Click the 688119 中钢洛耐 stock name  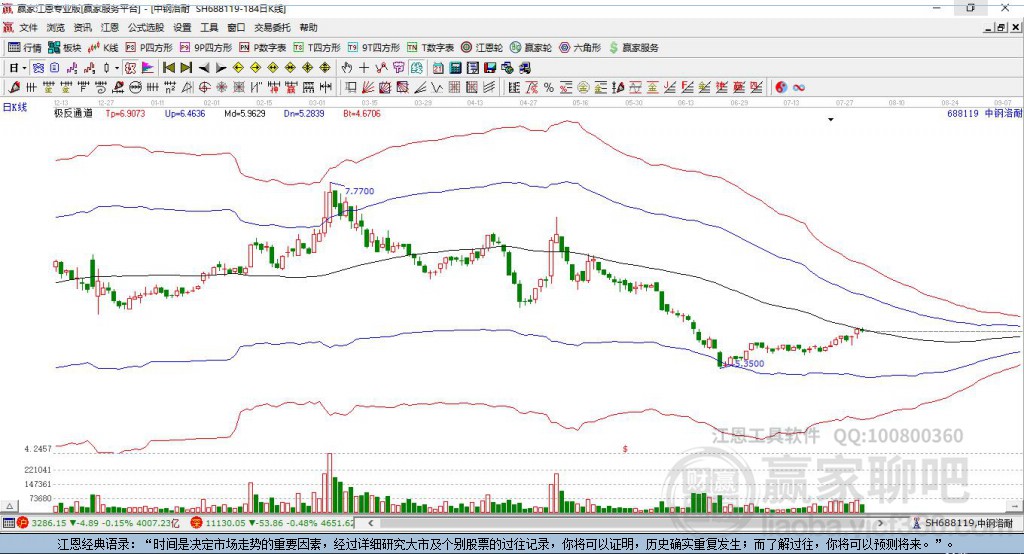click(x=984, y=113)
